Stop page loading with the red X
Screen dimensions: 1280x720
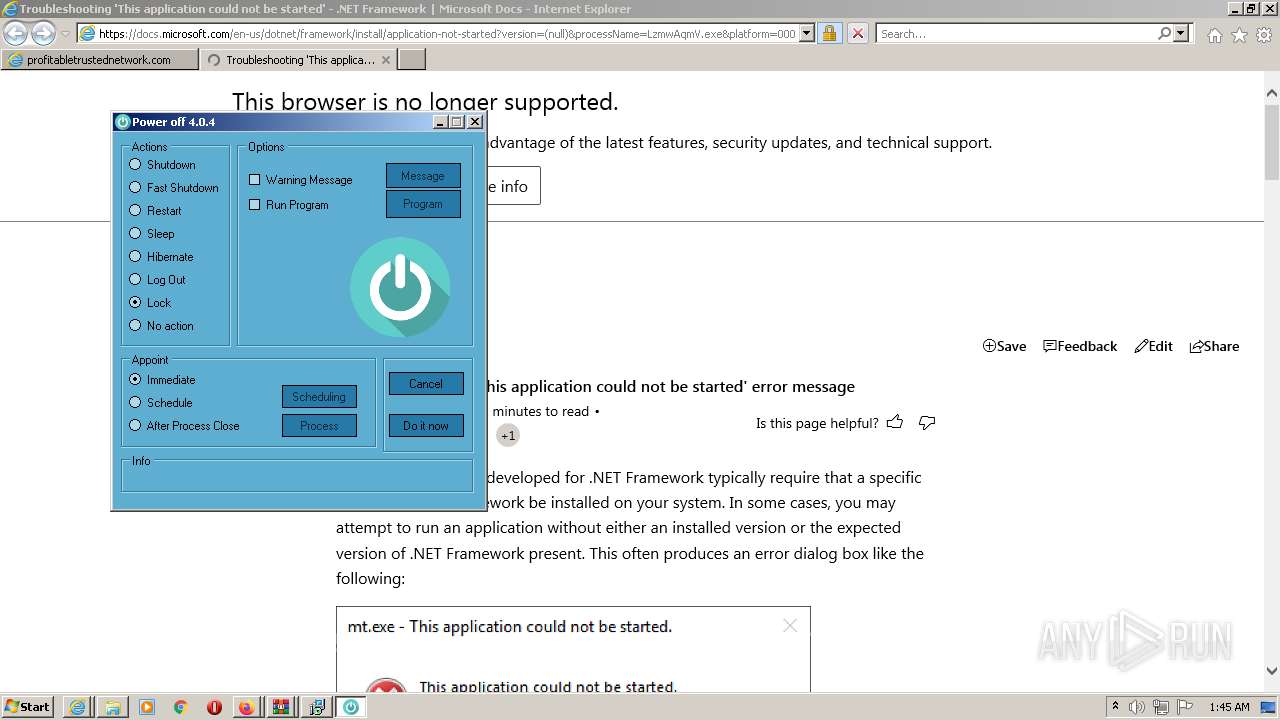pyautogui.click(x=857, y=33)
